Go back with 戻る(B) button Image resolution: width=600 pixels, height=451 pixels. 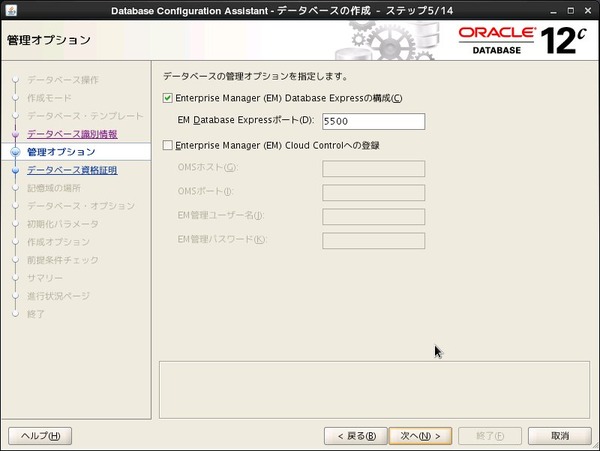click(x=355, y=436)
